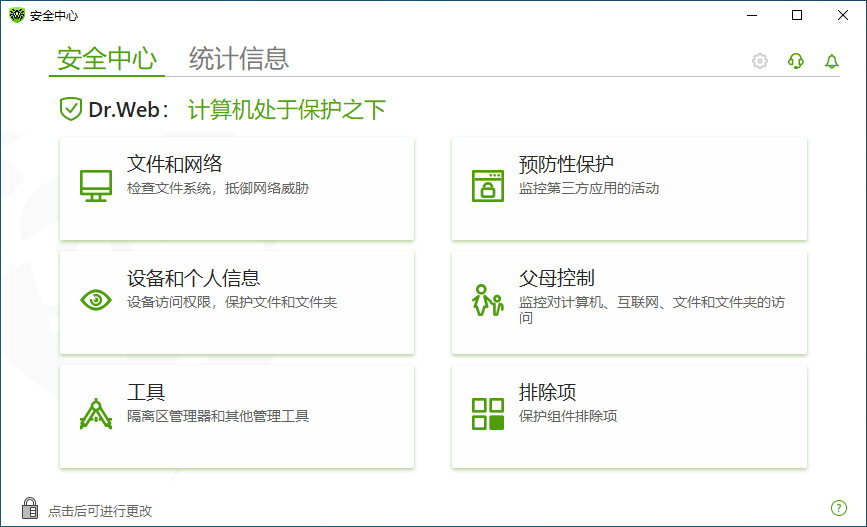Click the description 隔离区管理器和其他管理工具
The height and width of the screenshot is (527, 867).
pos(218,416)
